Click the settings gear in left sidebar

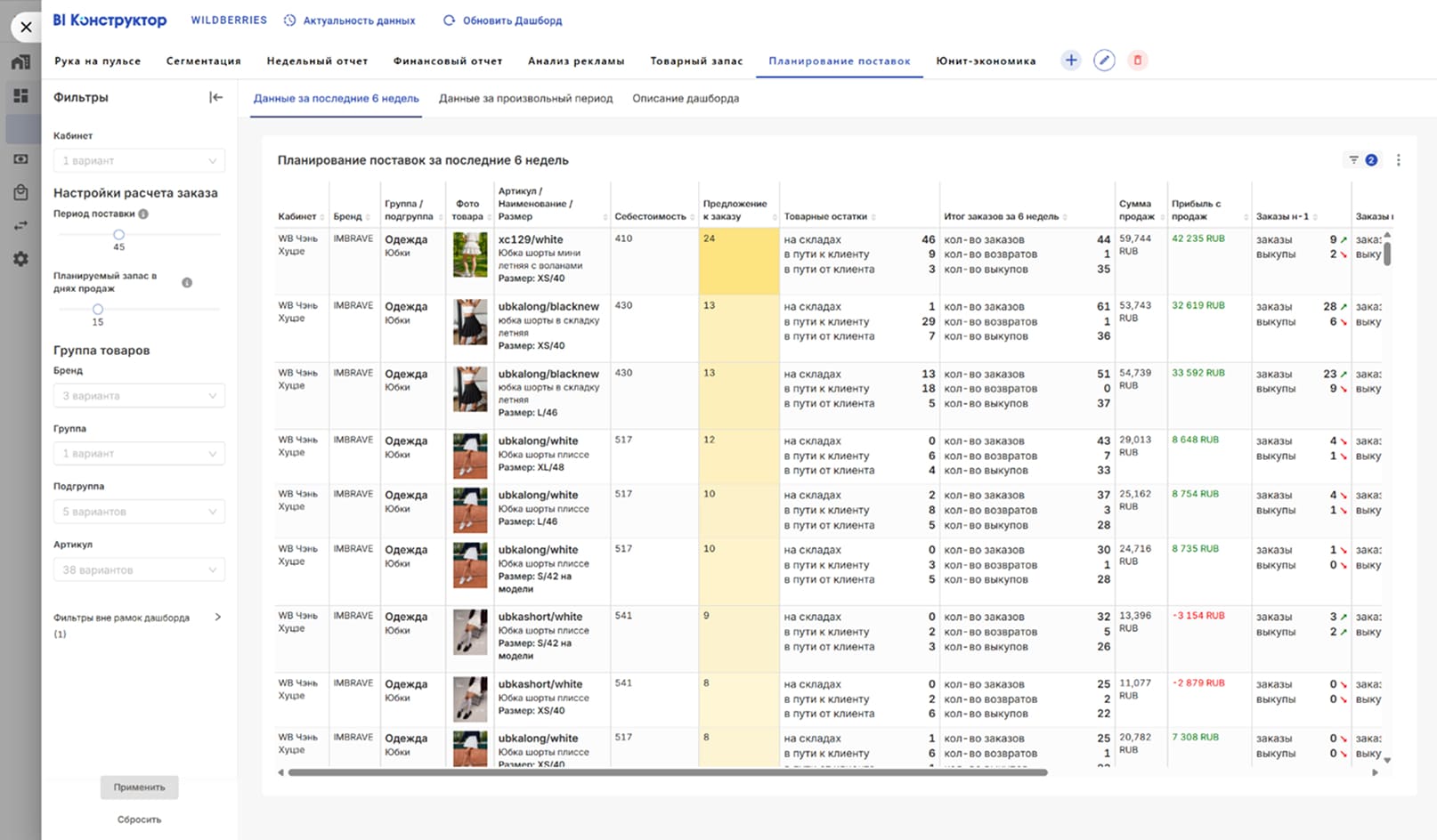[x=20, y=259]
